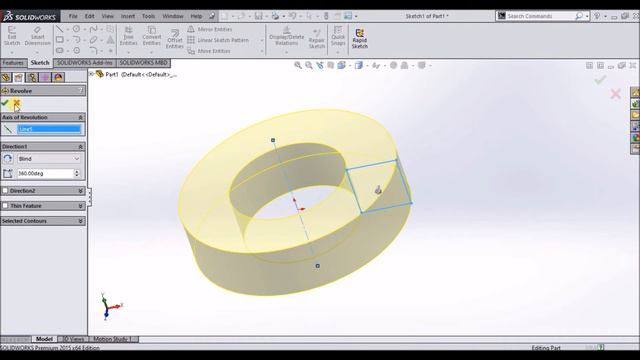This screenshot has width=640, height=360.
Task: Open the FeatureManager design tree tab
Action: coord(6,78)
